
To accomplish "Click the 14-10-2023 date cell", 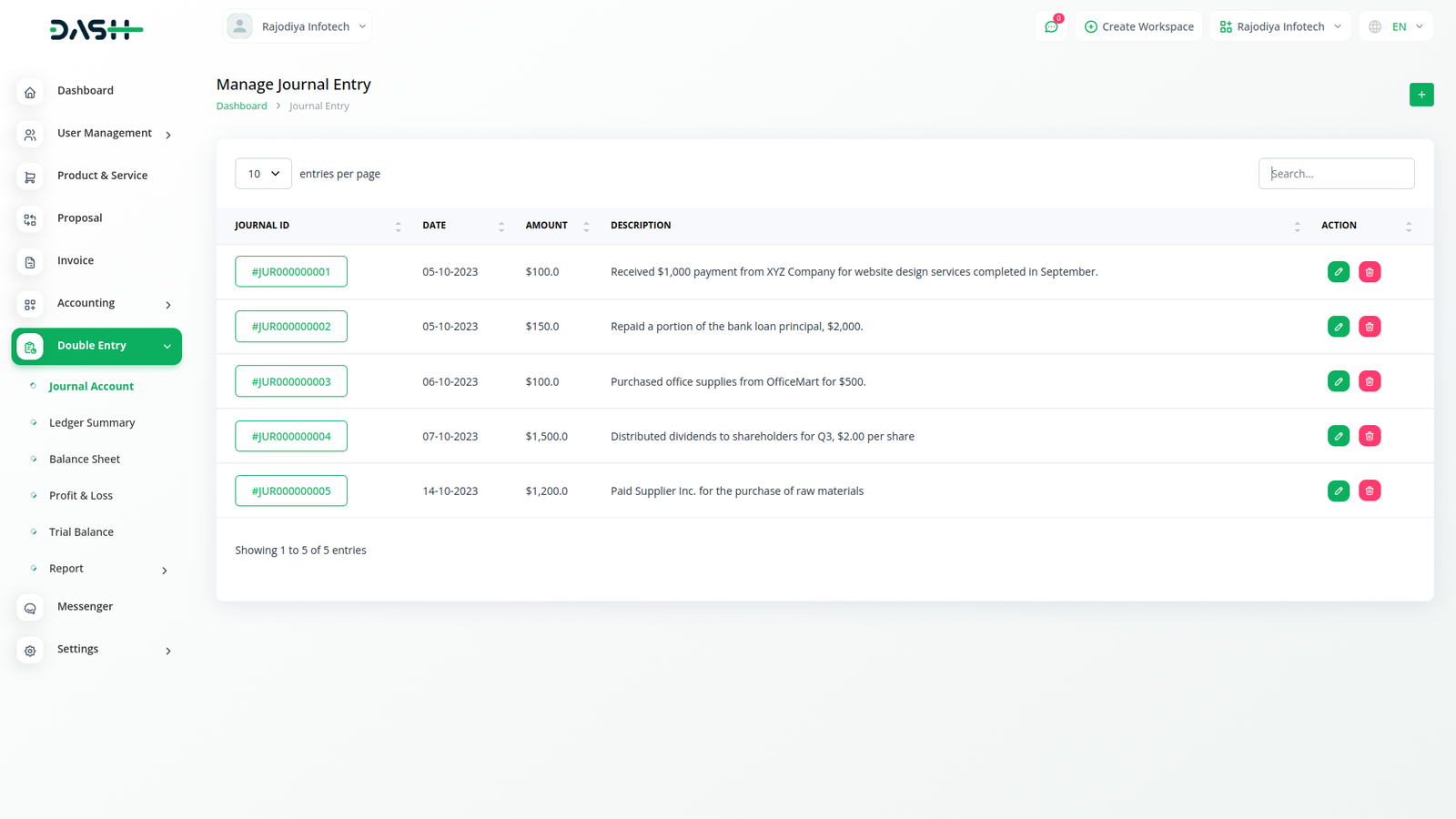I will coord(450,491).
